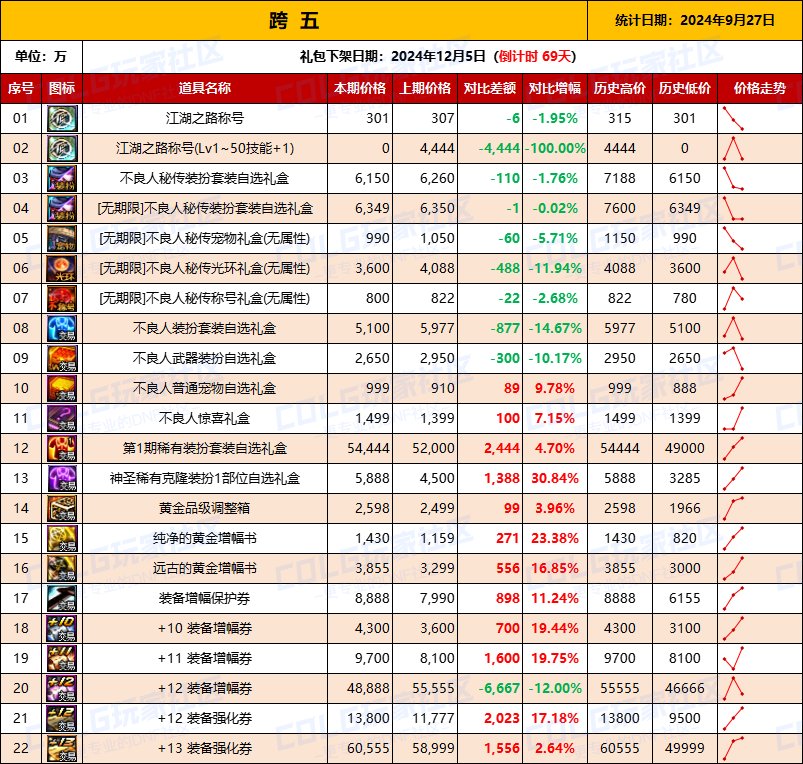Viewport: 803px width, 764px height.
Task: Select the name 黄金品级调整箱
Action: 205,508
